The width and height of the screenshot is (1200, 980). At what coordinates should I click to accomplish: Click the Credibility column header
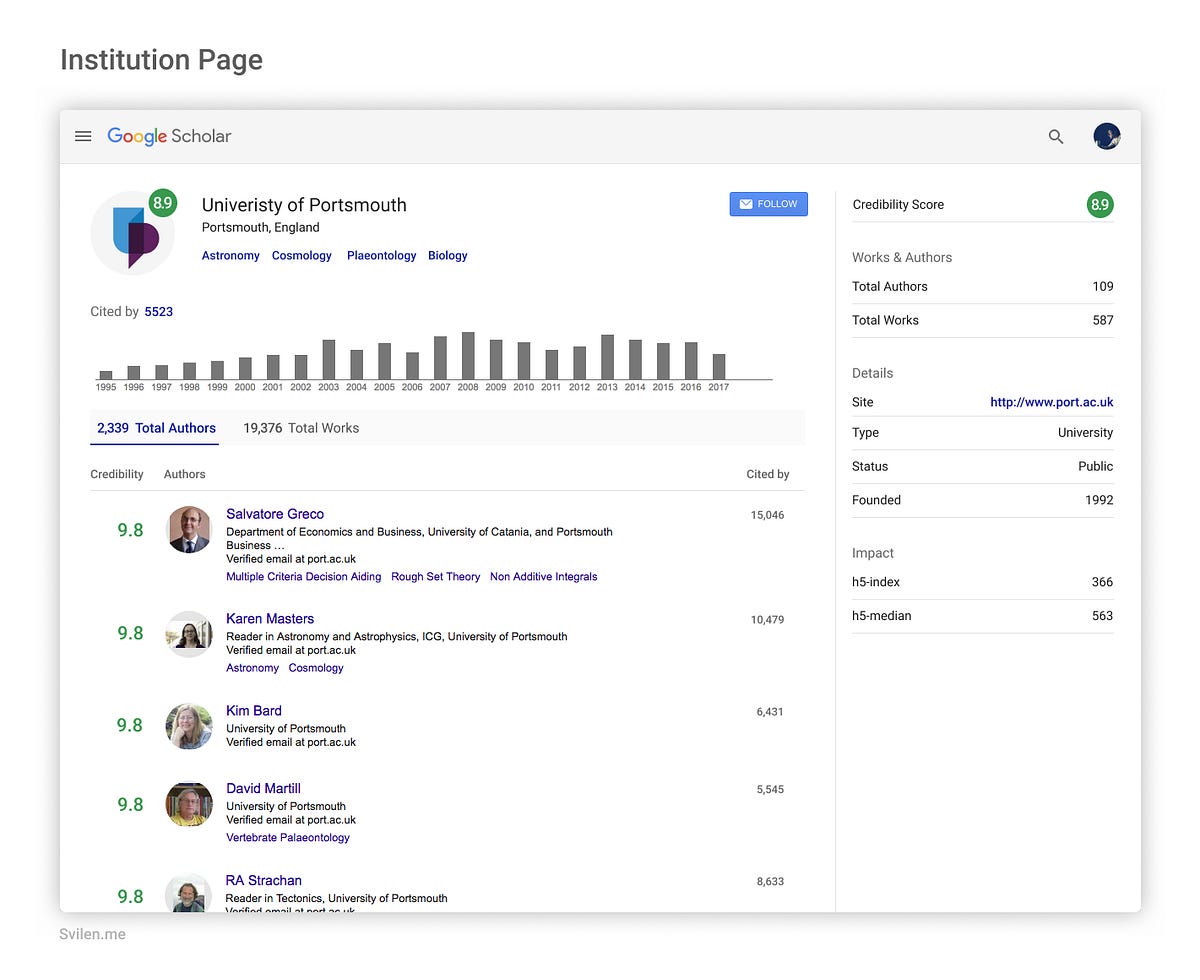click(x=117, y=474)
